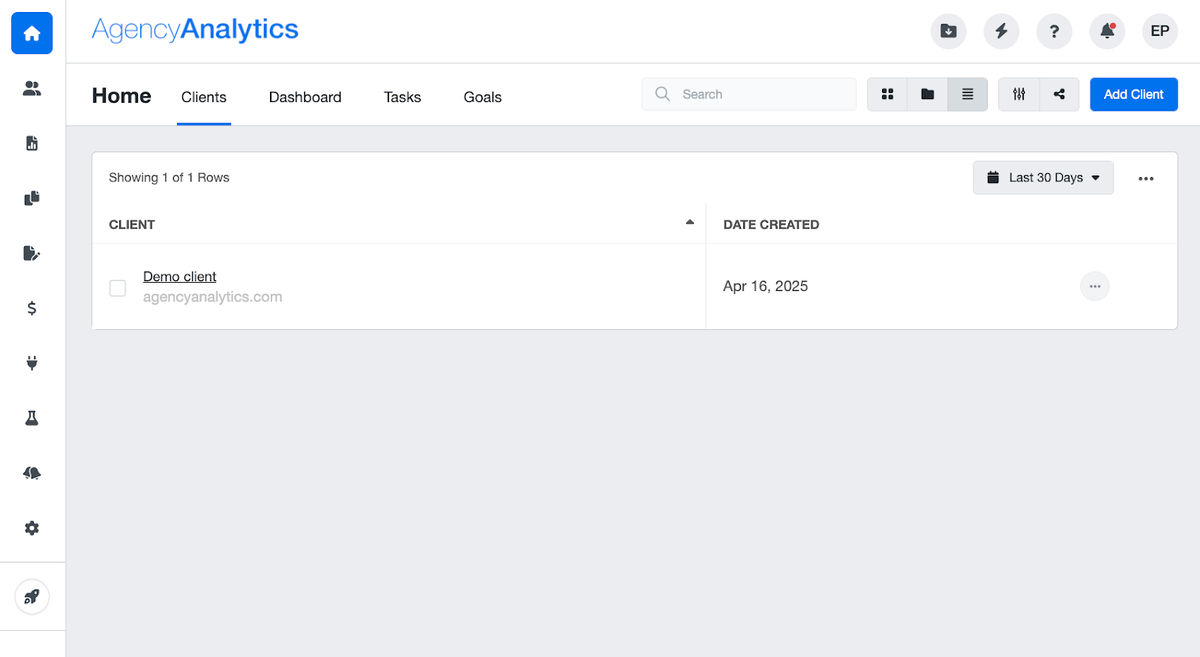Click the Search input field
This screenshot has width=1200, height=657.
pos(749,94)
